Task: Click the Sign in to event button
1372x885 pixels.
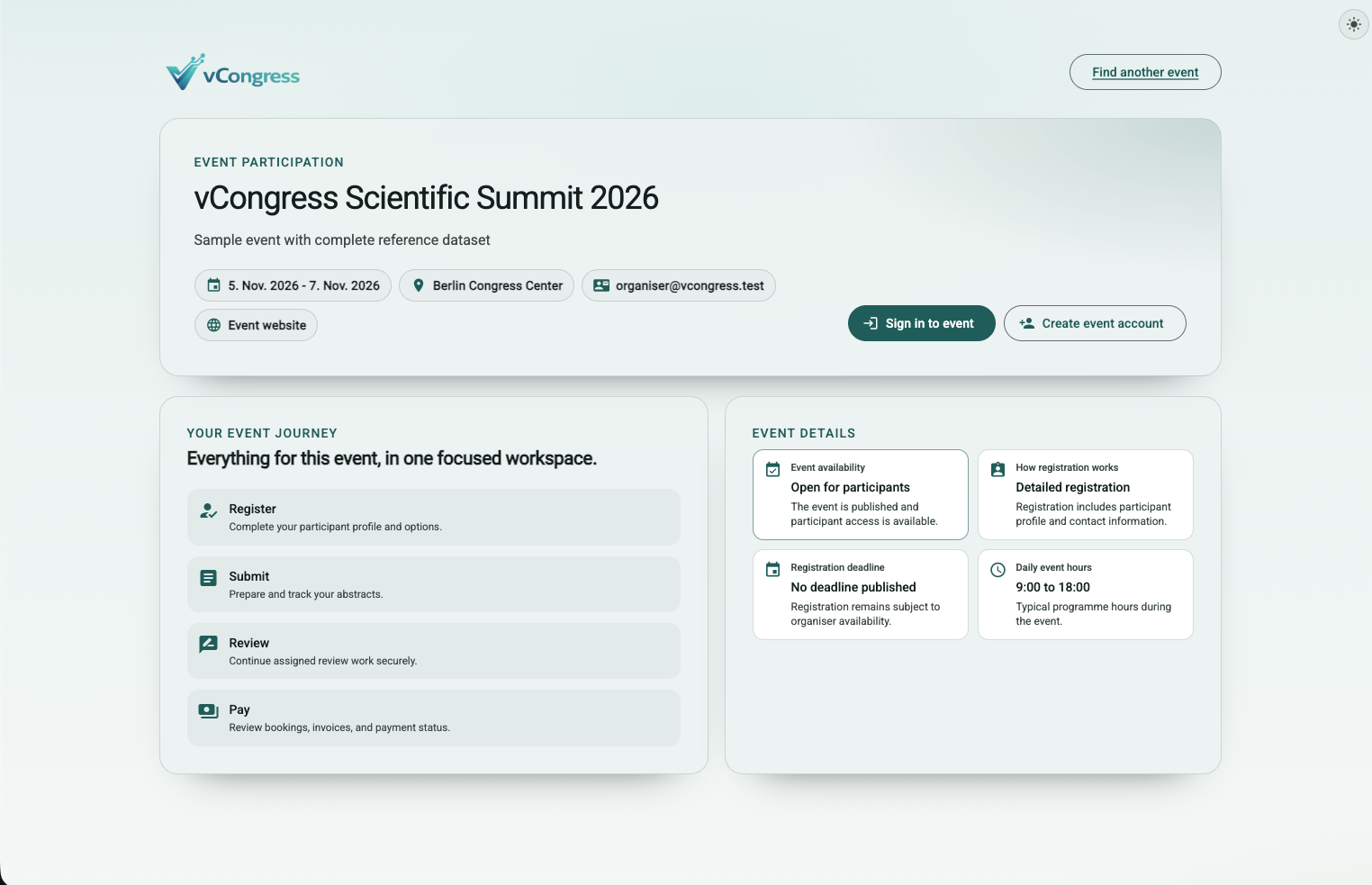Action: pyautogui.click(x=921, y=323)
